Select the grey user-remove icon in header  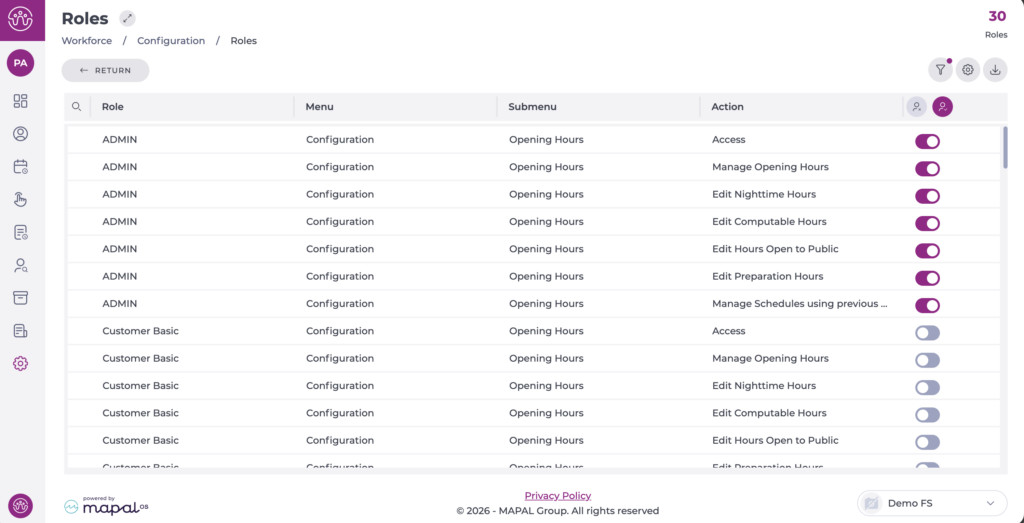916,107
